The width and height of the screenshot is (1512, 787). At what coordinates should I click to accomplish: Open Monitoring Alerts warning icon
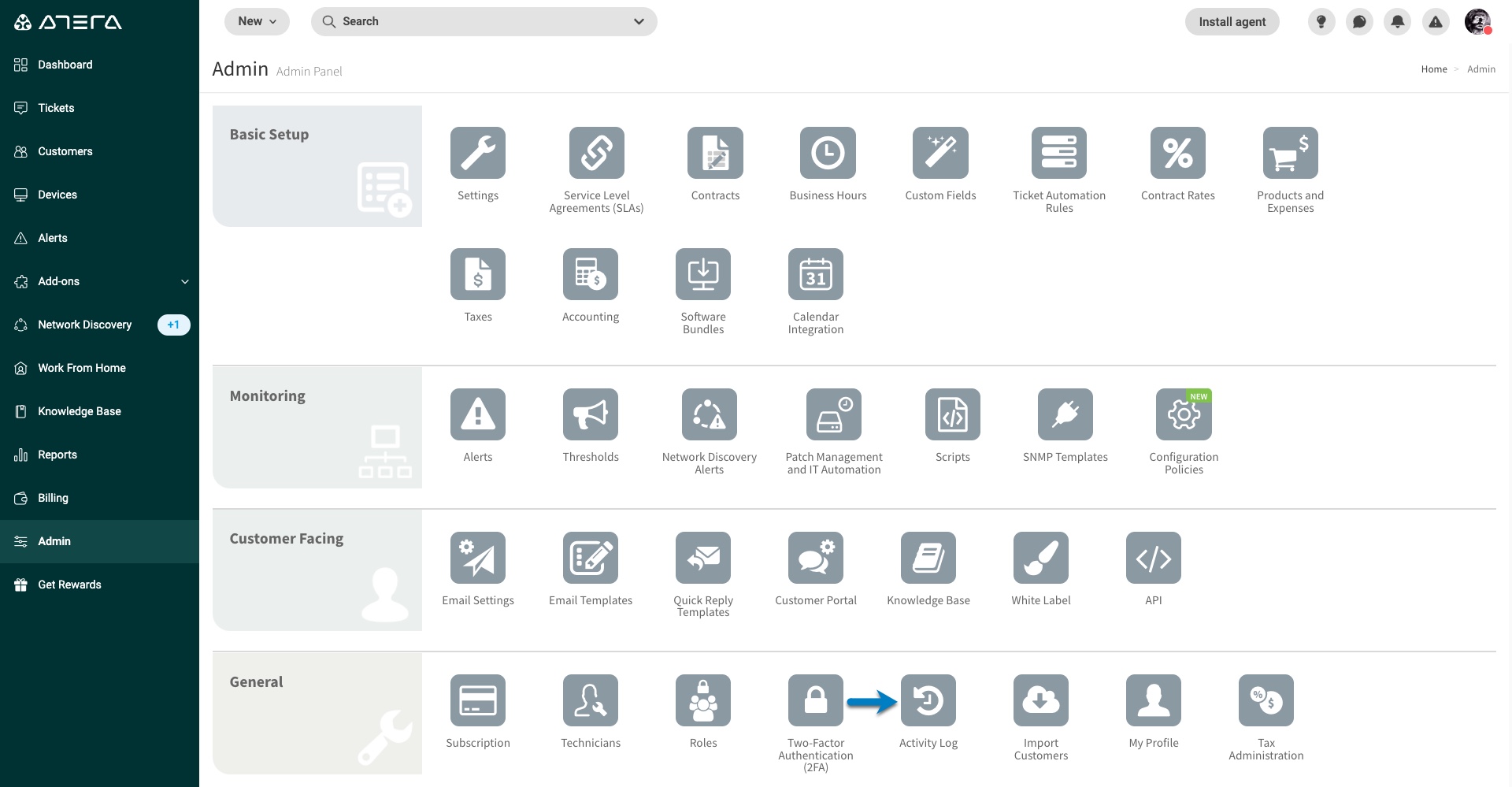[x=478, y=414]
